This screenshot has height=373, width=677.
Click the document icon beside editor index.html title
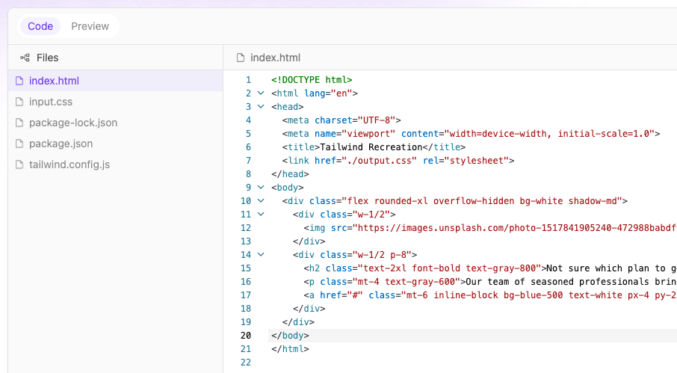tap(240, 57)
